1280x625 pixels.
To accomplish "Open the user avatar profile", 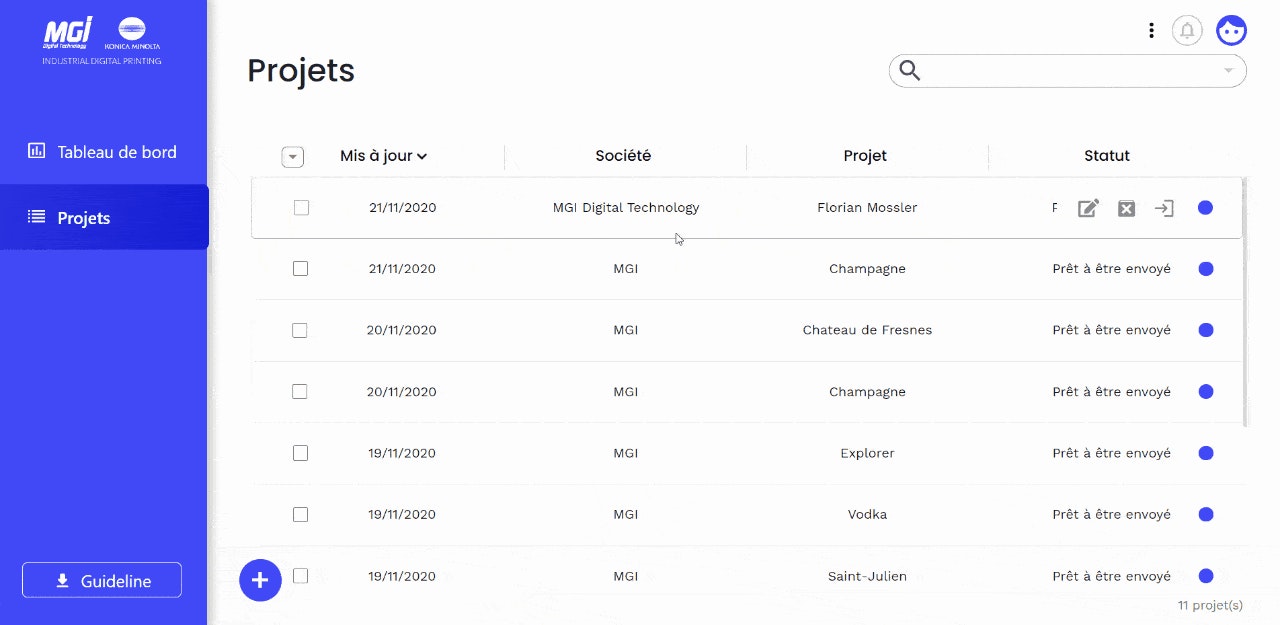I will pyautogui.click(x=1231, y=31).
